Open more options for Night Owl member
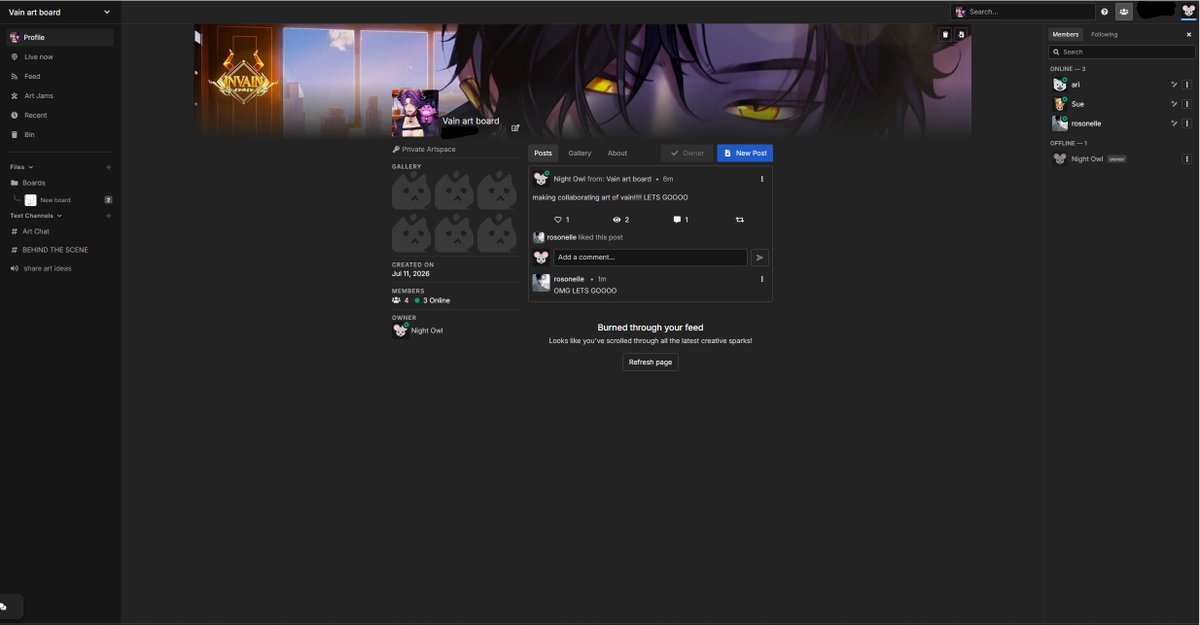 click(1187, 159)
